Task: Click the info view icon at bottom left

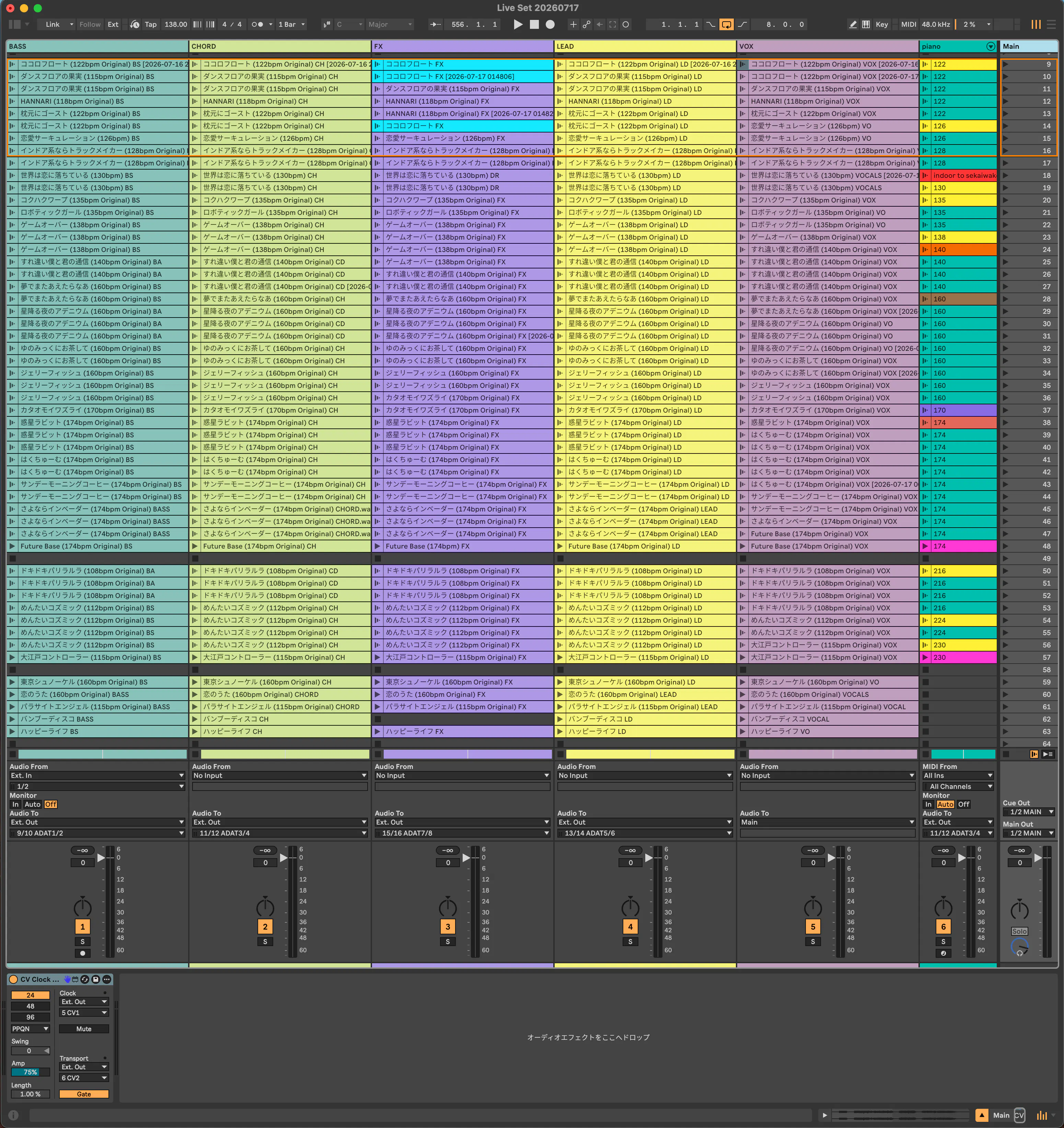Action: point(14,1115)
